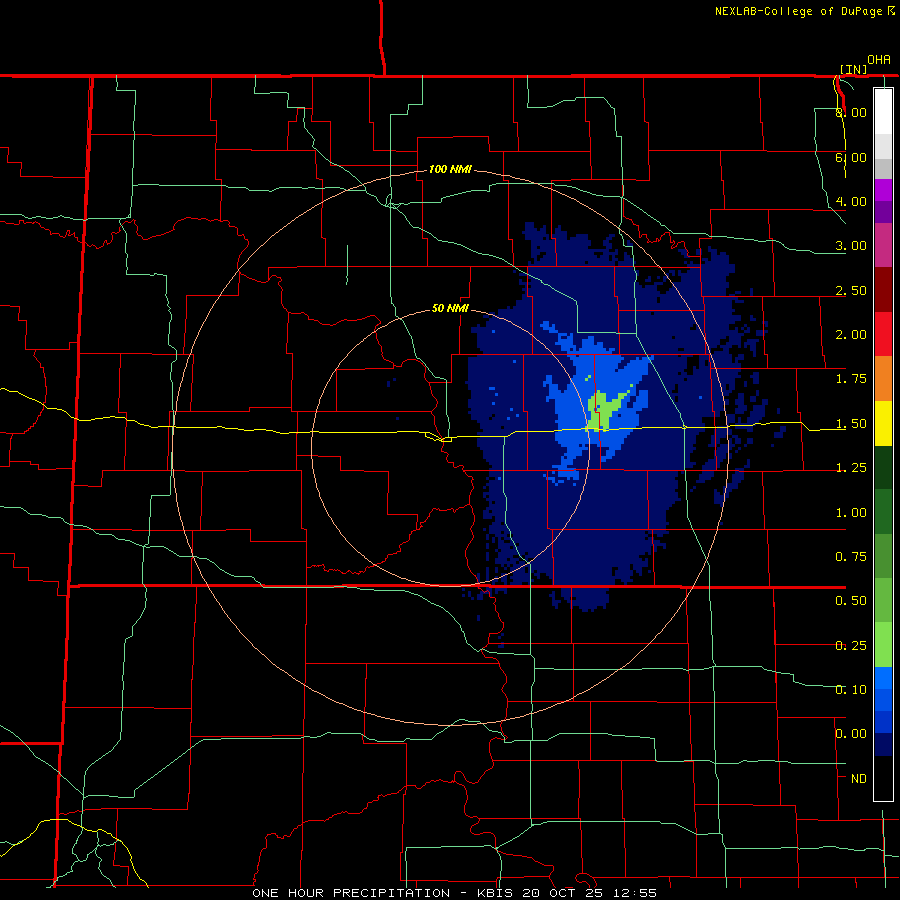Click the ND legend label
Viewport: 900px width, 900px height.
pyautogui.click(x=859, y=779)
